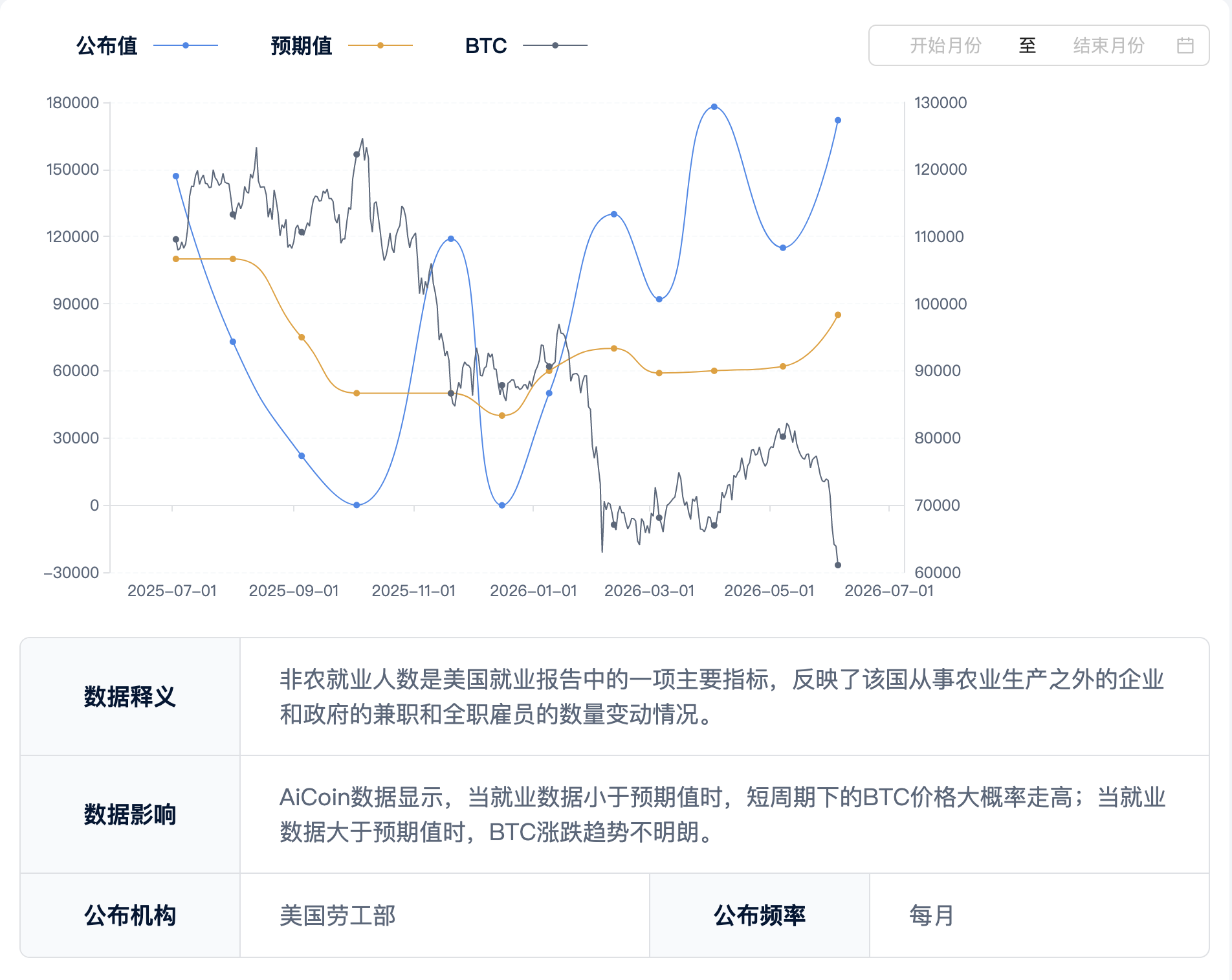Click the 数据影响 row header
The image size is (1232, 980).
[x=130, y=814]
